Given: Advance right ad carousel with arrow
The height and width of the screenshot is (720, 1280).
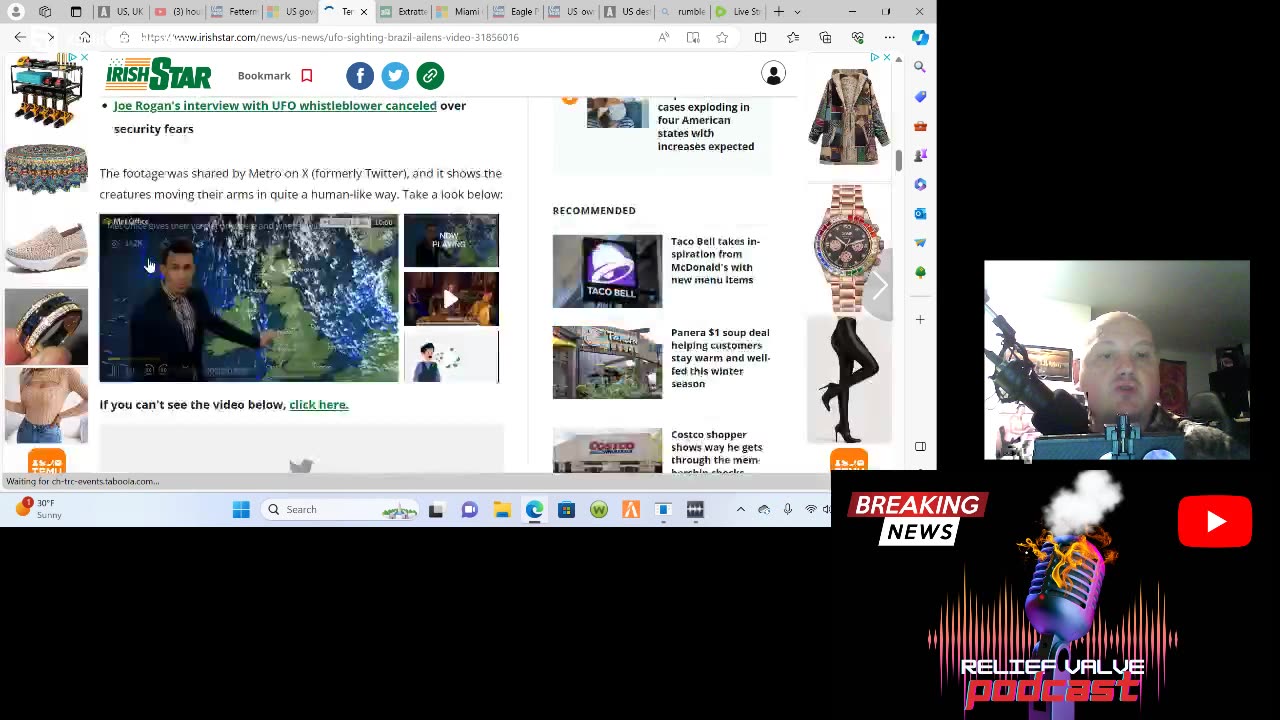Looking at the screenshot, I should (x=879, y=286).
